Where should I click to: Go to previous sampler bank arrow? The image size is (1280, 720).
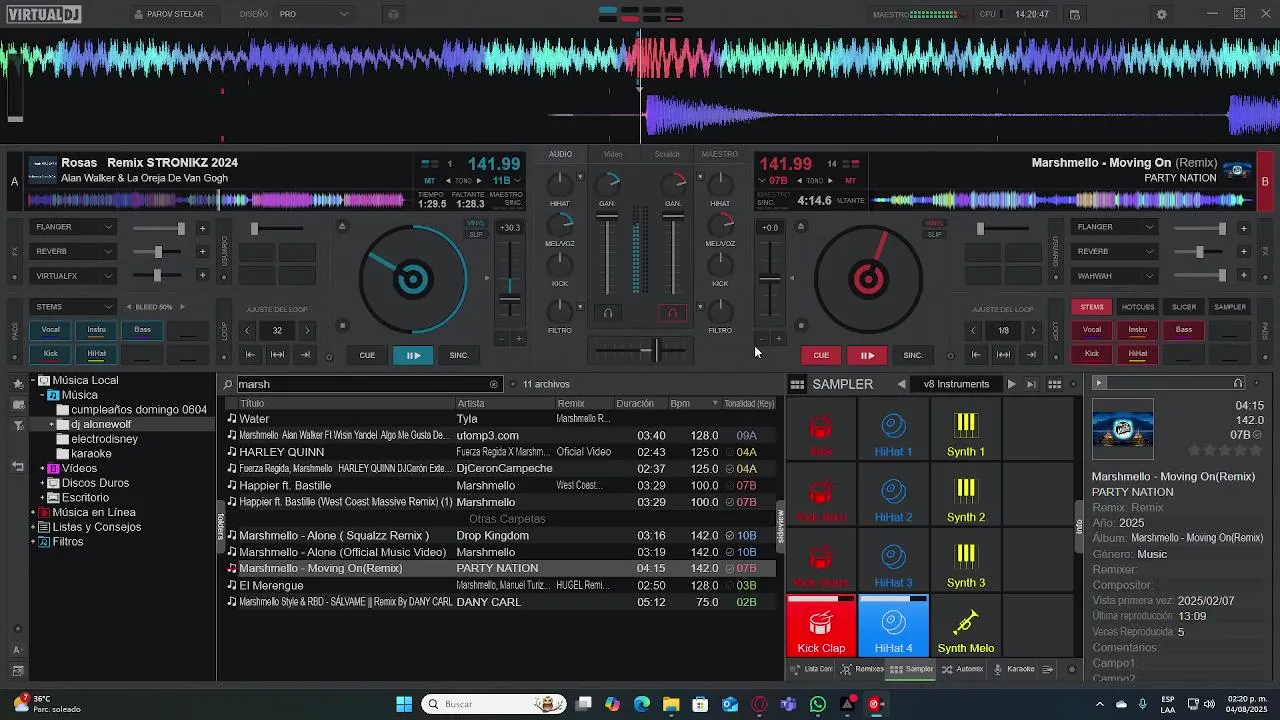(902, 384)
